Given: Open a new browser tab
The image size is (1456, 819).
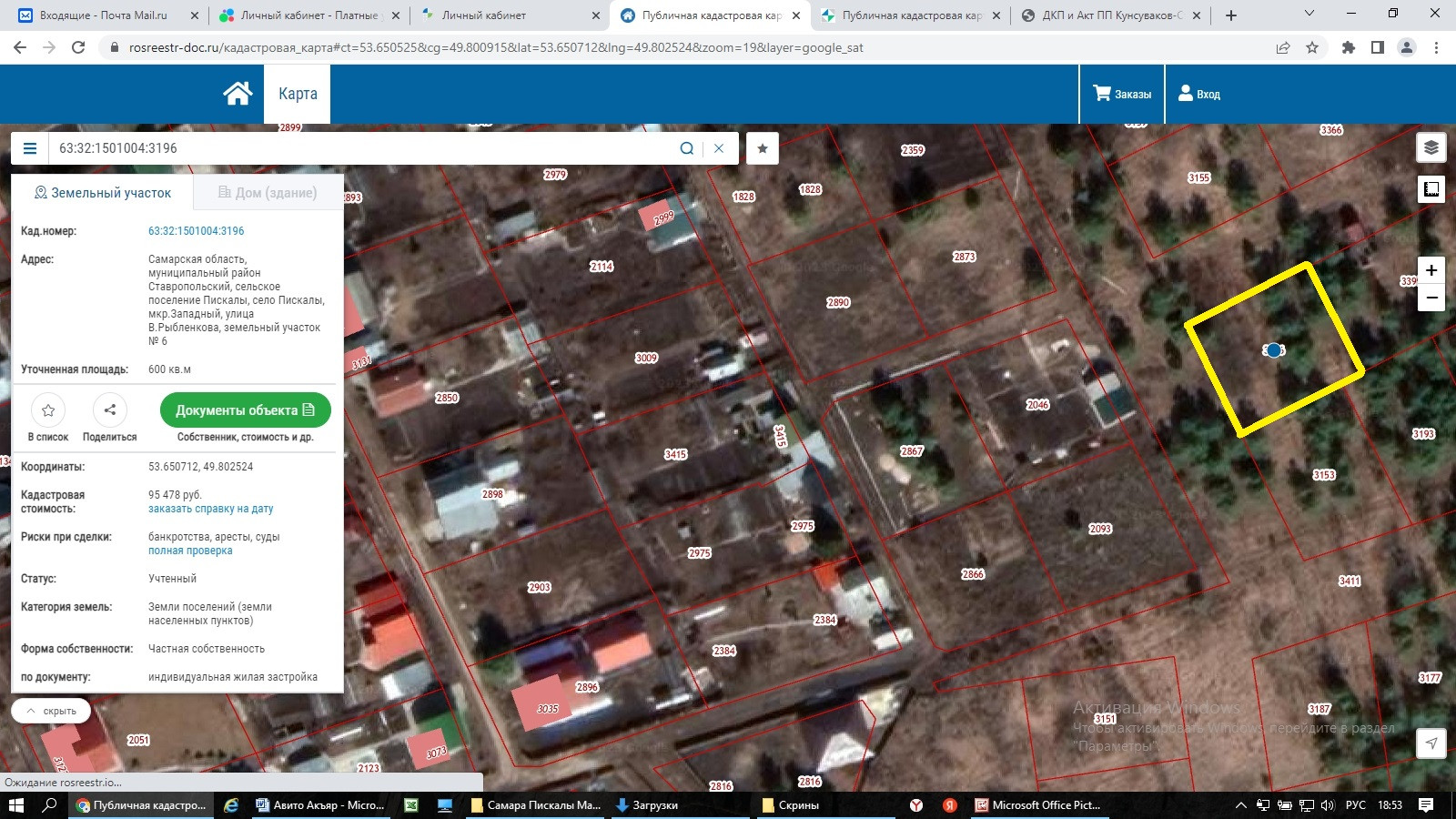Looking at the screenshot, I should (x=1231, y=15).
